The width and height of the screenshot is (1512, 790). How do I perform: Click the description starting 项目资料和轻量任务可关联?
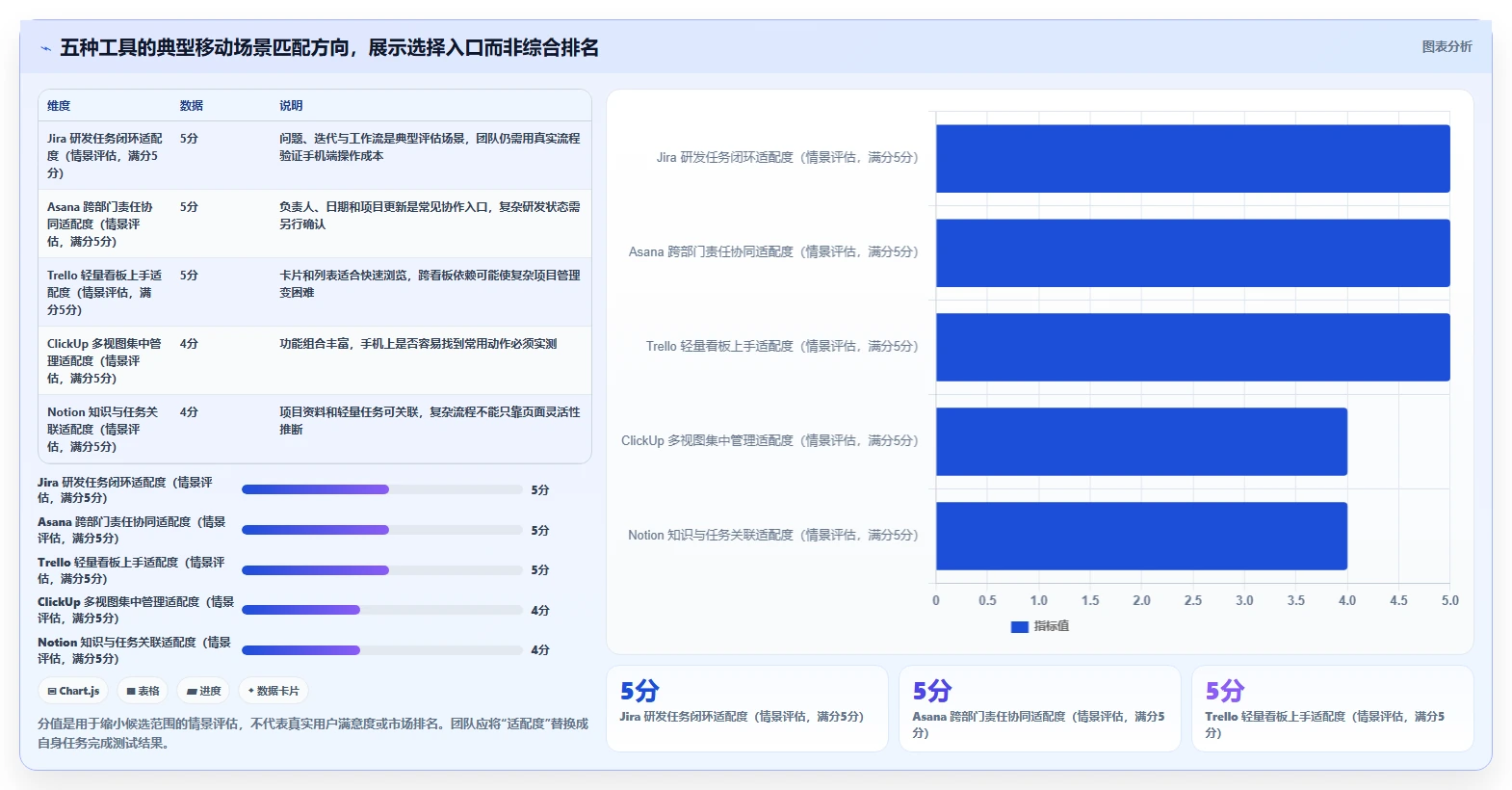[430, 421]
